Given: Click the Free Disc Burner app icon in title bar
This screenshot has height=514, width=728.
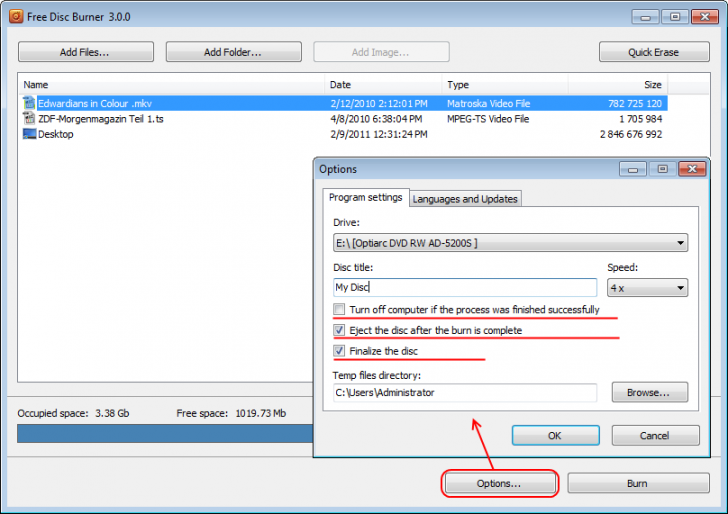Looking at the screenshot, I should point(15,17).
